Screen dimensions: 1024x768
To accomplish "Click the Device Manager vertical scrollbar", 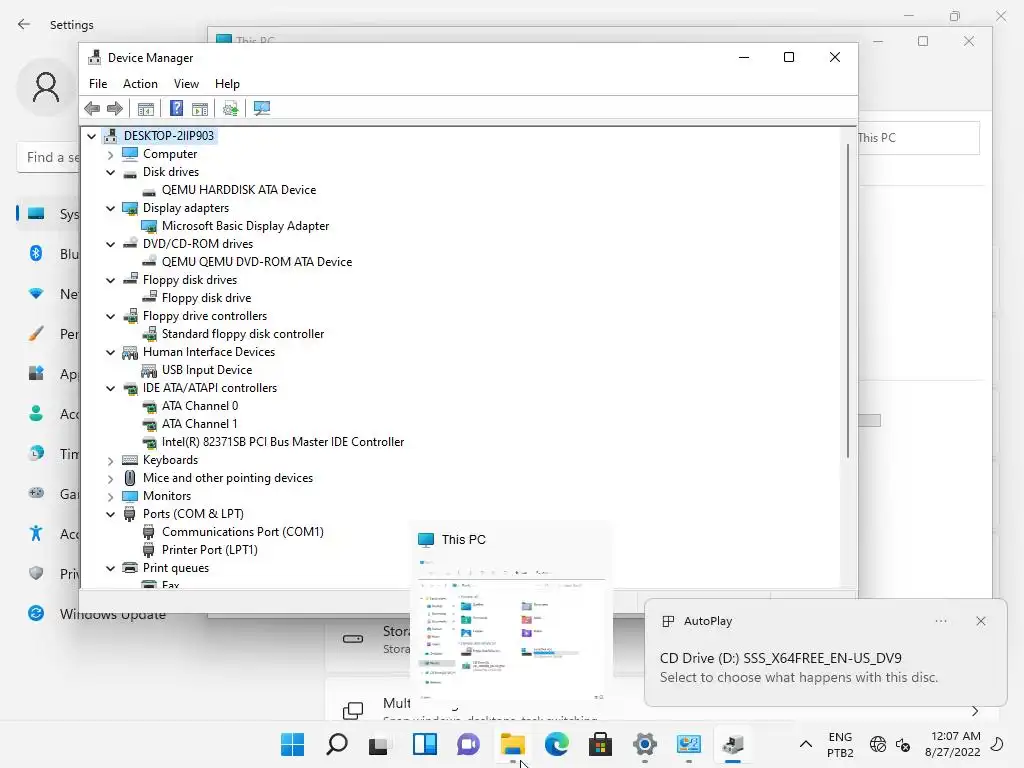I will tap(848, 300).
